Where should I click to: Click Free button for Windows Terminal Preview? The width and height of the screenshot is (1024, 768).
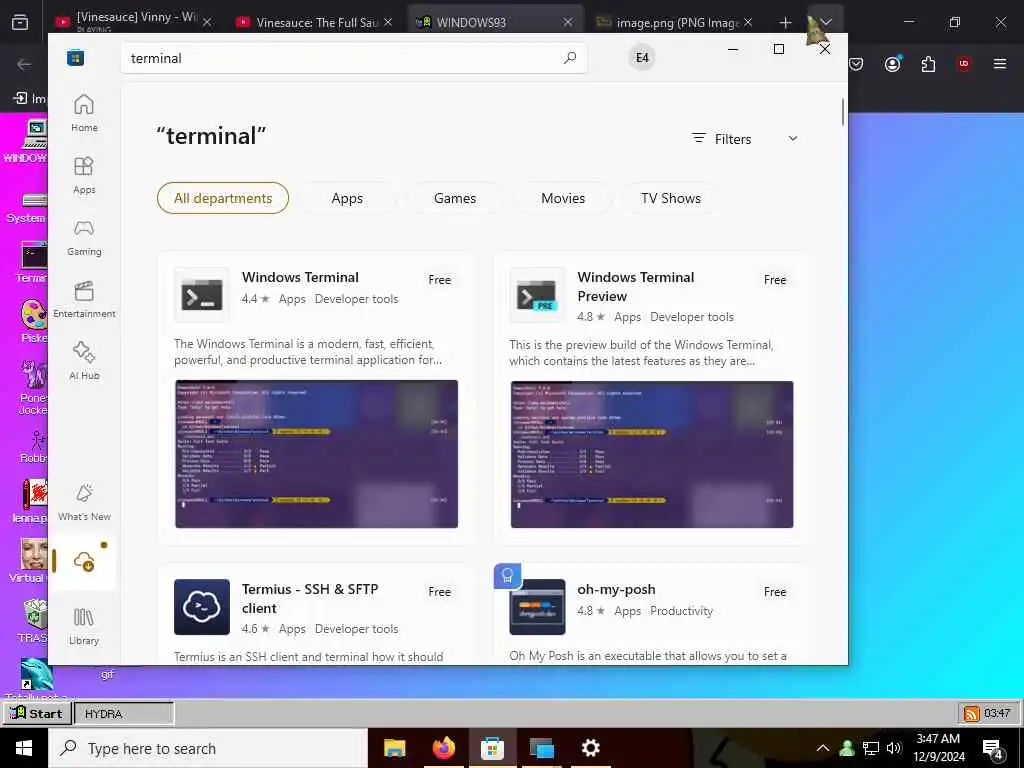tap(775, 280)
